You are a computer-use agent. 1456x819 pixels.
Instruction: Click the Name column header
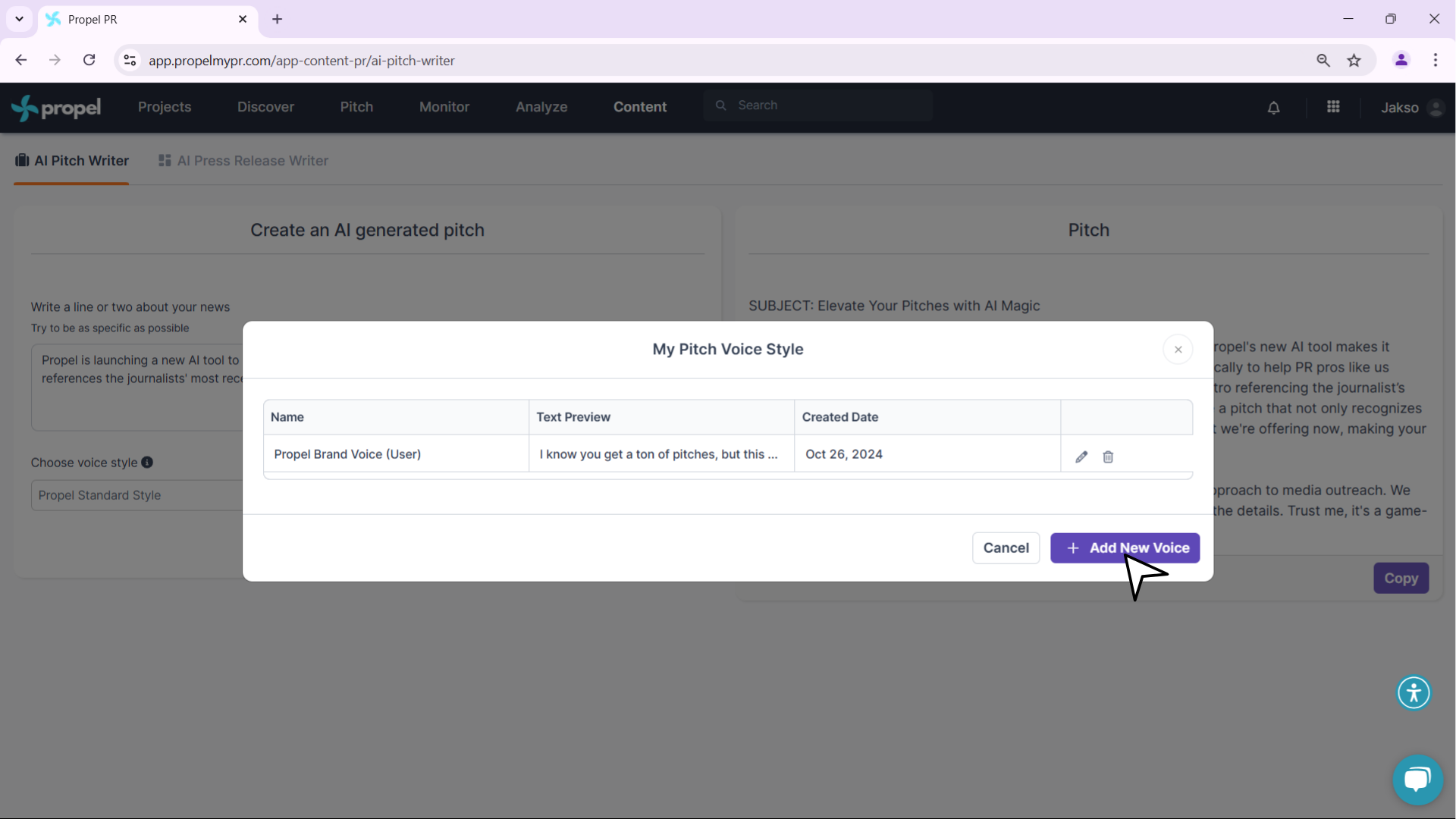point(396,417)
